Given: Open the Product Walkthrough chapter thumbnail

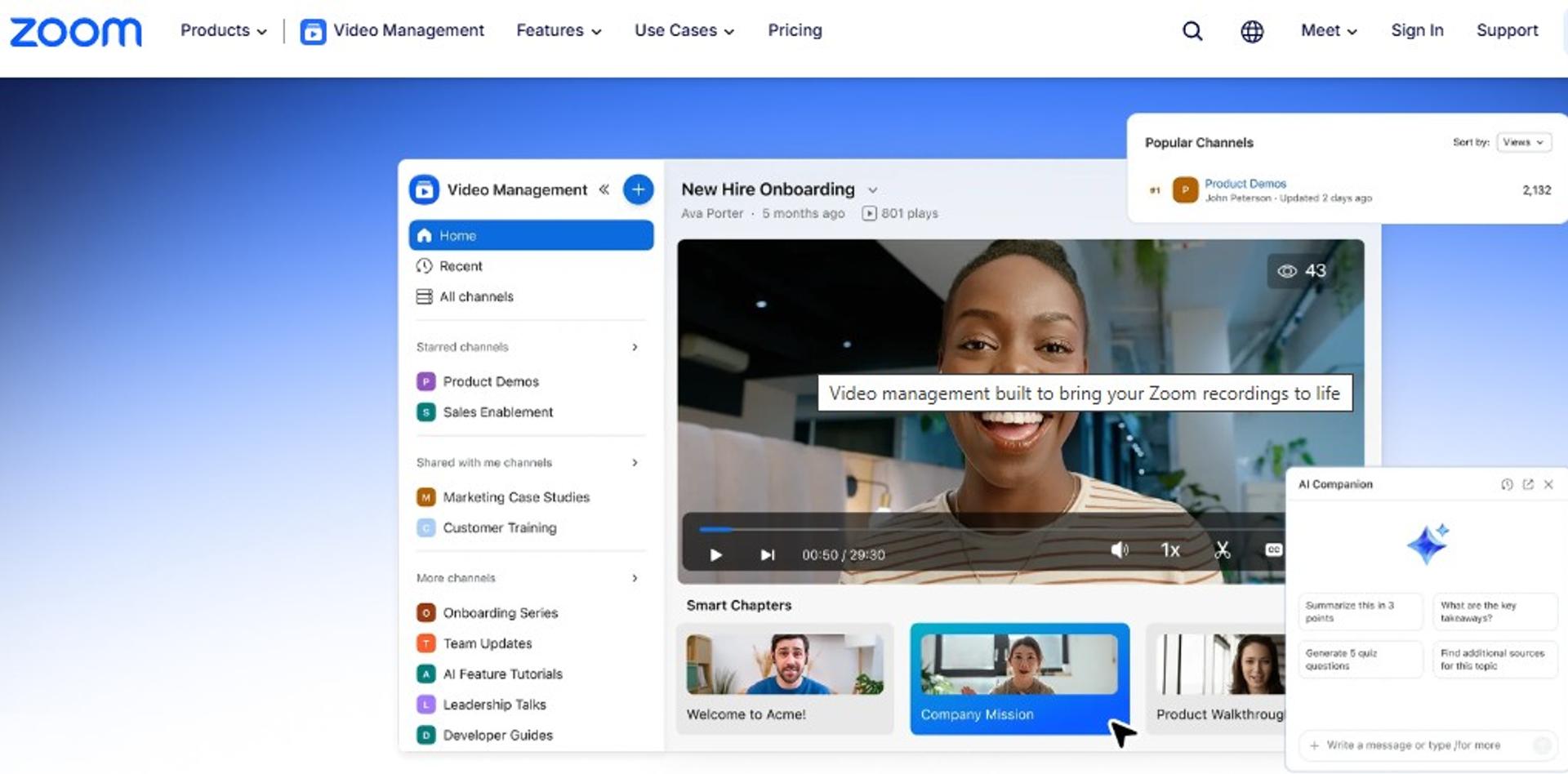Looking at the screenshot, I should coord(1220,664).
